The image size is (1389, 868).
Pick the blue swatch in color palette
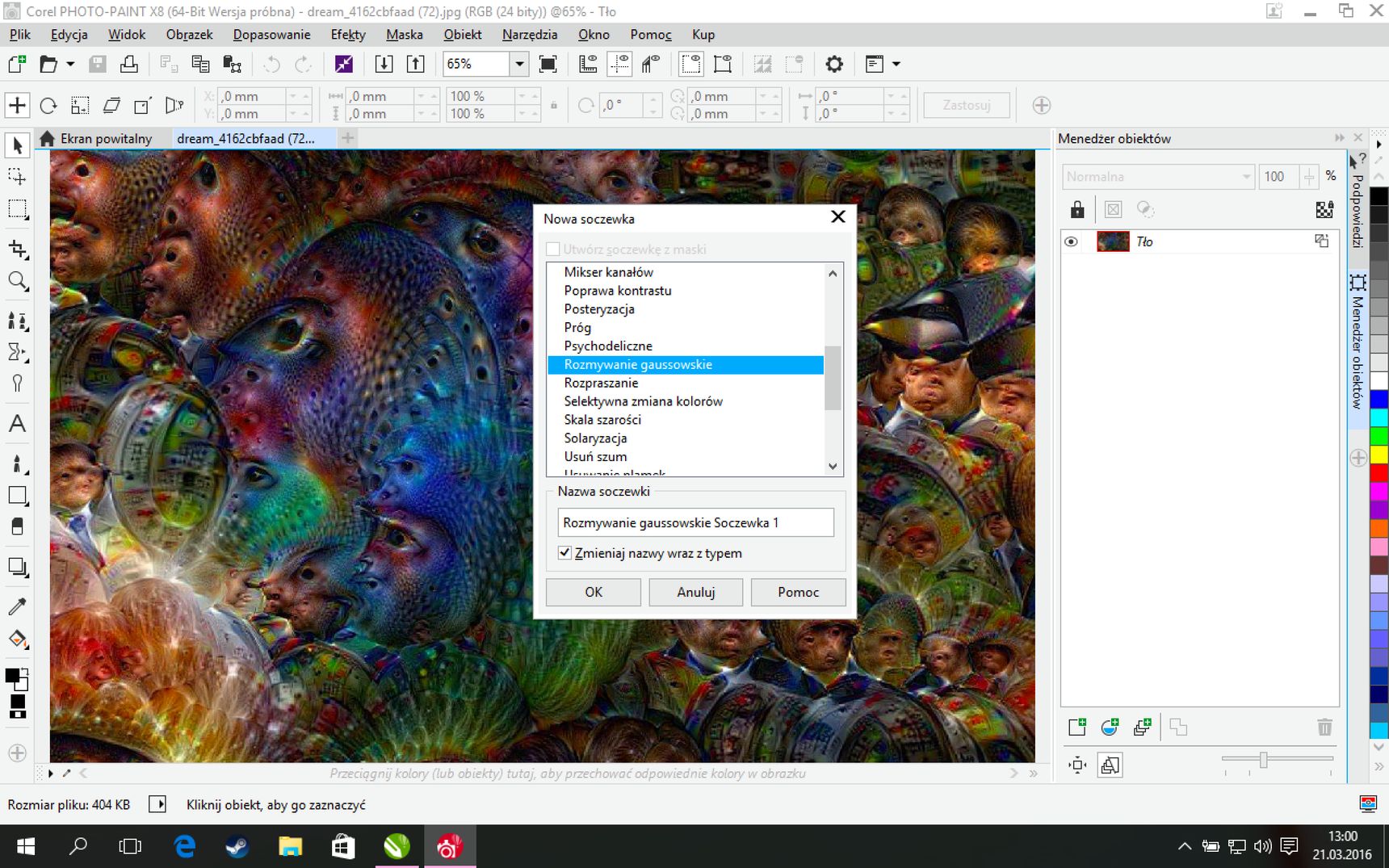pyautogui.click(x=1379, y=400)
